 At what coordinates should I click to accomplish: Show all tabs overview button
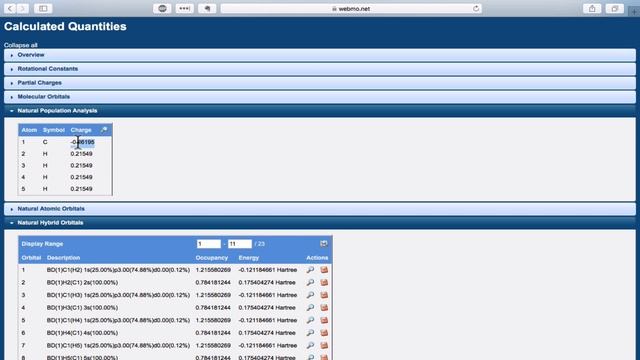click(615, 8)
